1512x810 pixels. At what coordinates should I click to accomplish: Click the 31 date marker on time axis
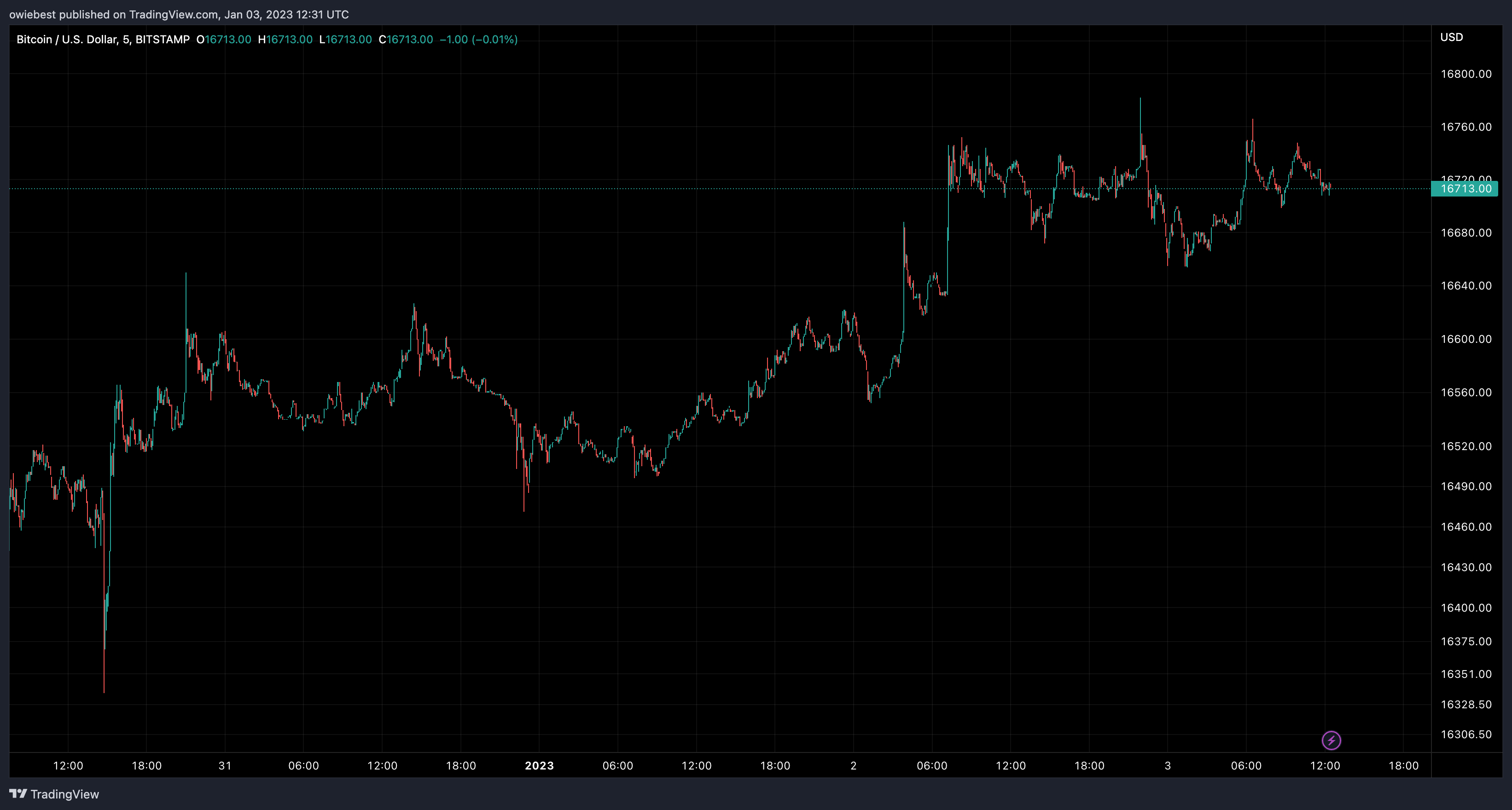225,765
